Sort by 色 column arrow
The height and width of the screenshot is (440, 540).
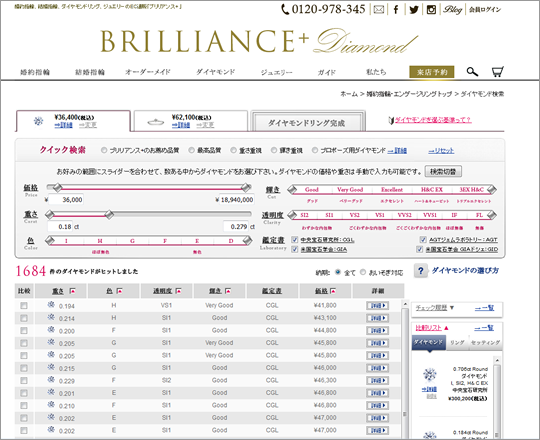[x=120, y=291]
